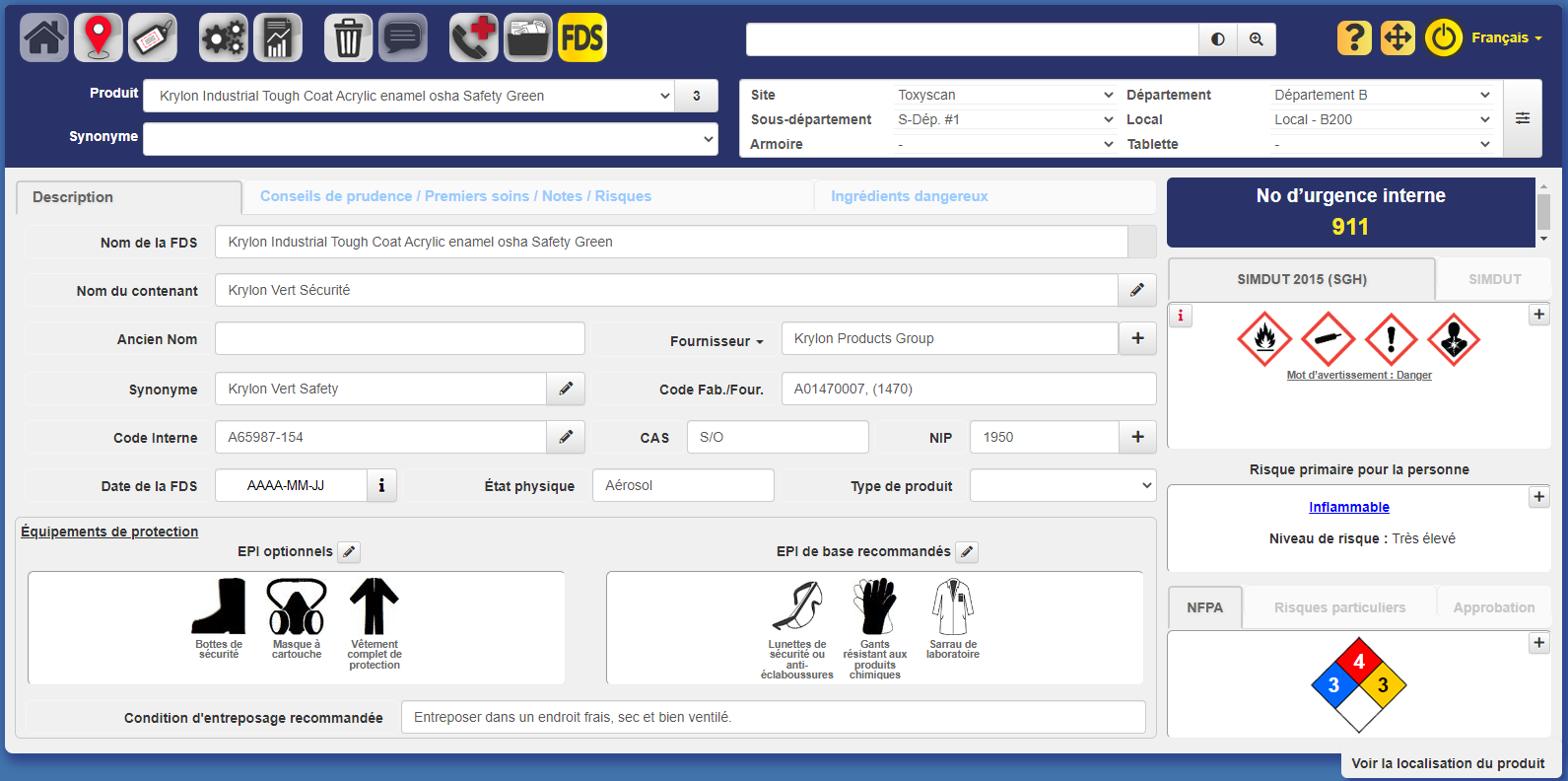Click the health hazard pictogram
The width and height of the screenshot is (1568, 781).
click(x=1454, y=339)
